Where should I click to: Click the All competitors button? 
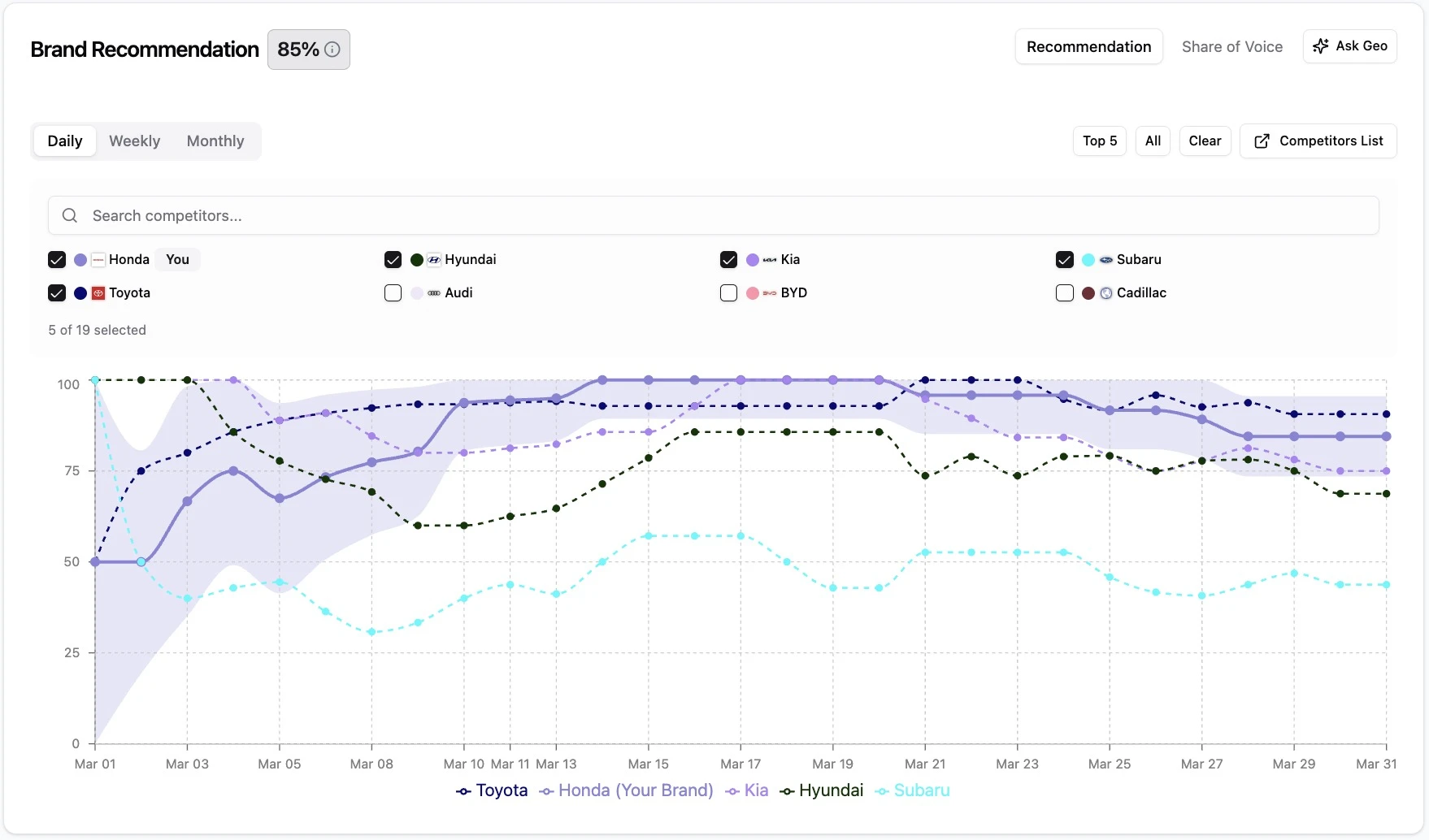[1153, 141]
